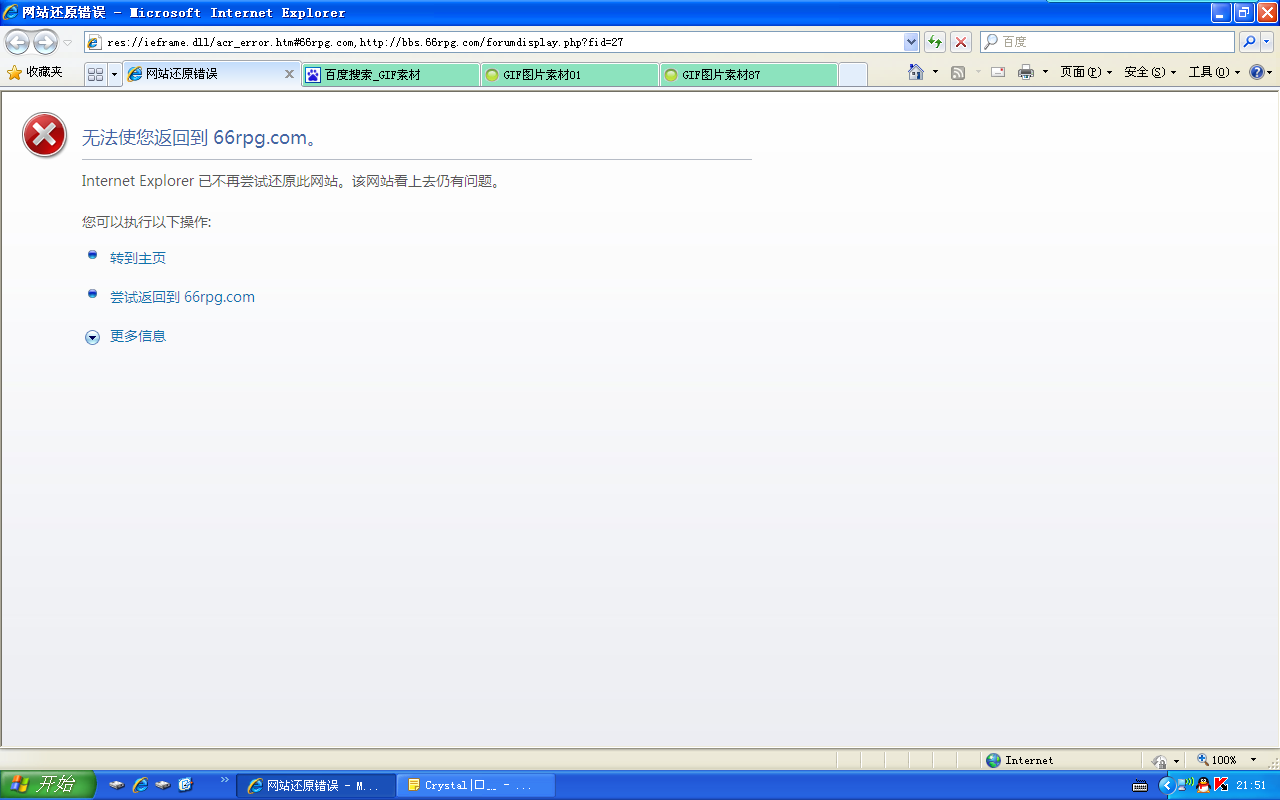The image size is (1280, 800).
Task: Click the red Stop loading button
Action: 961,42
